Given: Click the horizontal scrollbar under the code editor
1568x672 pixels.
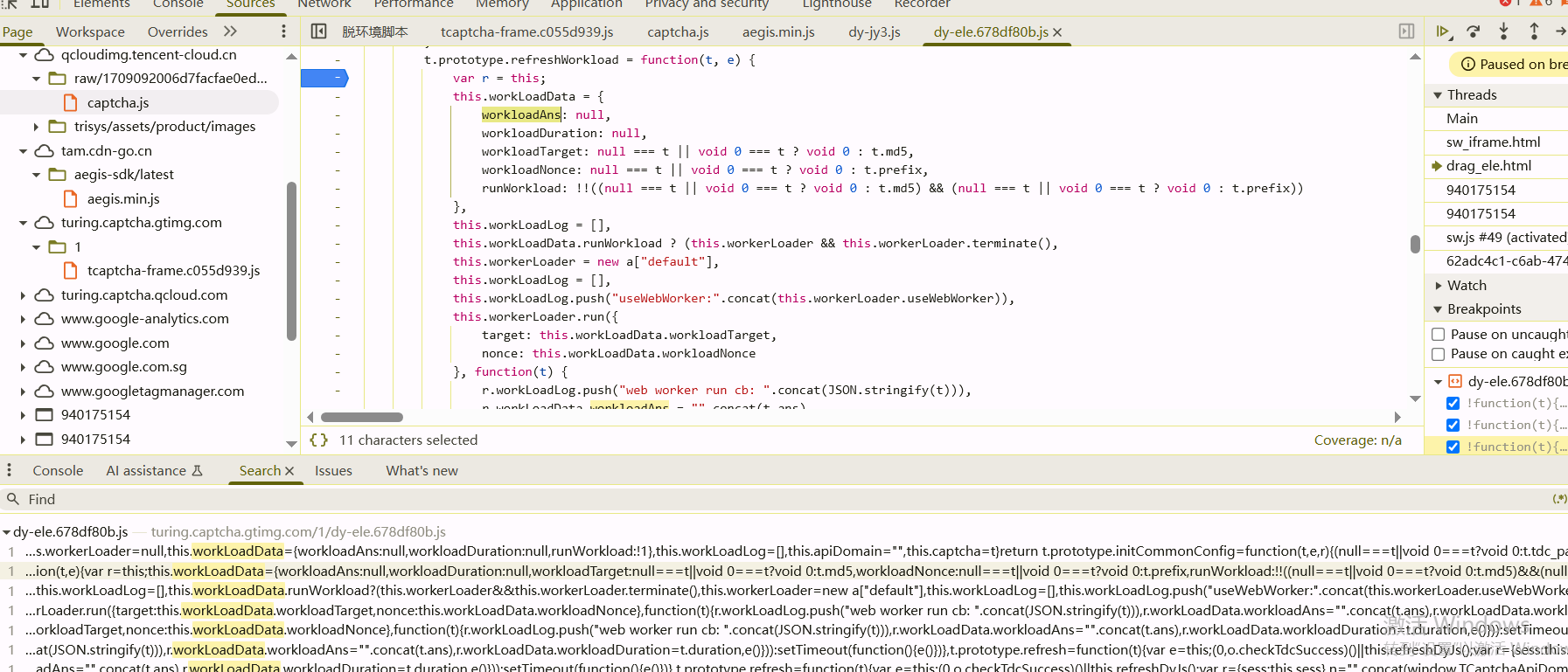Looking at the screenshot, I should 361,418.
